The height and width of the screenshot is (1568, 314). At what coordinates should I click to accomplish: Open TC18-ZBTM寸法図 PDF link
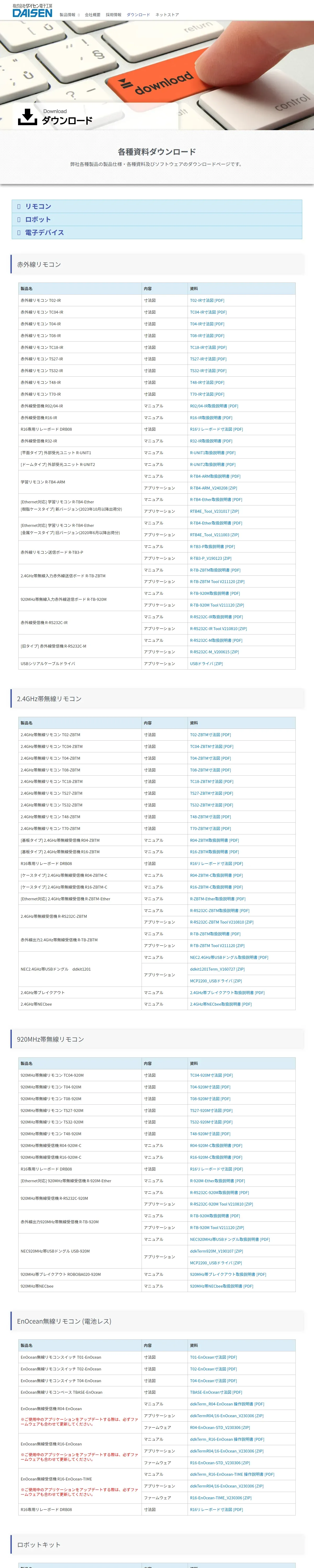(212, 782)
